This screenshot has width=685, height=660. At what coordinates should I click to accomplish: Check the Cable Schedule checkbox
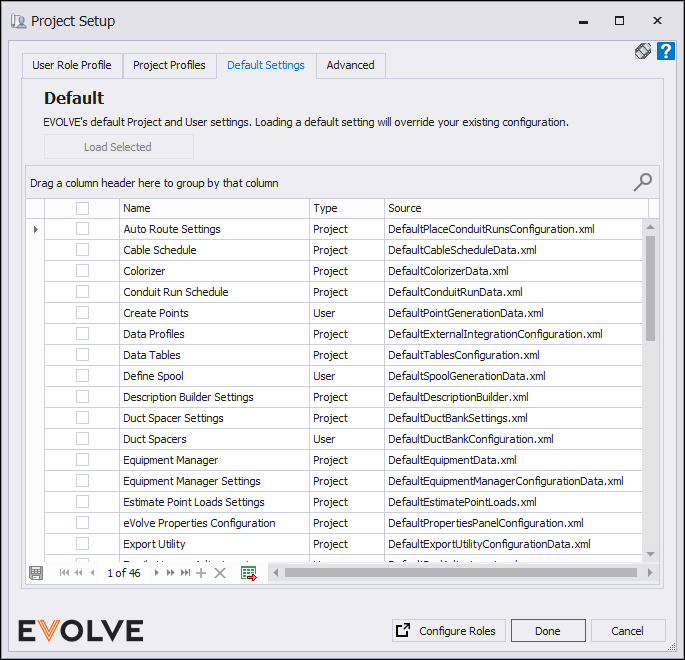(x=82, y=250)
